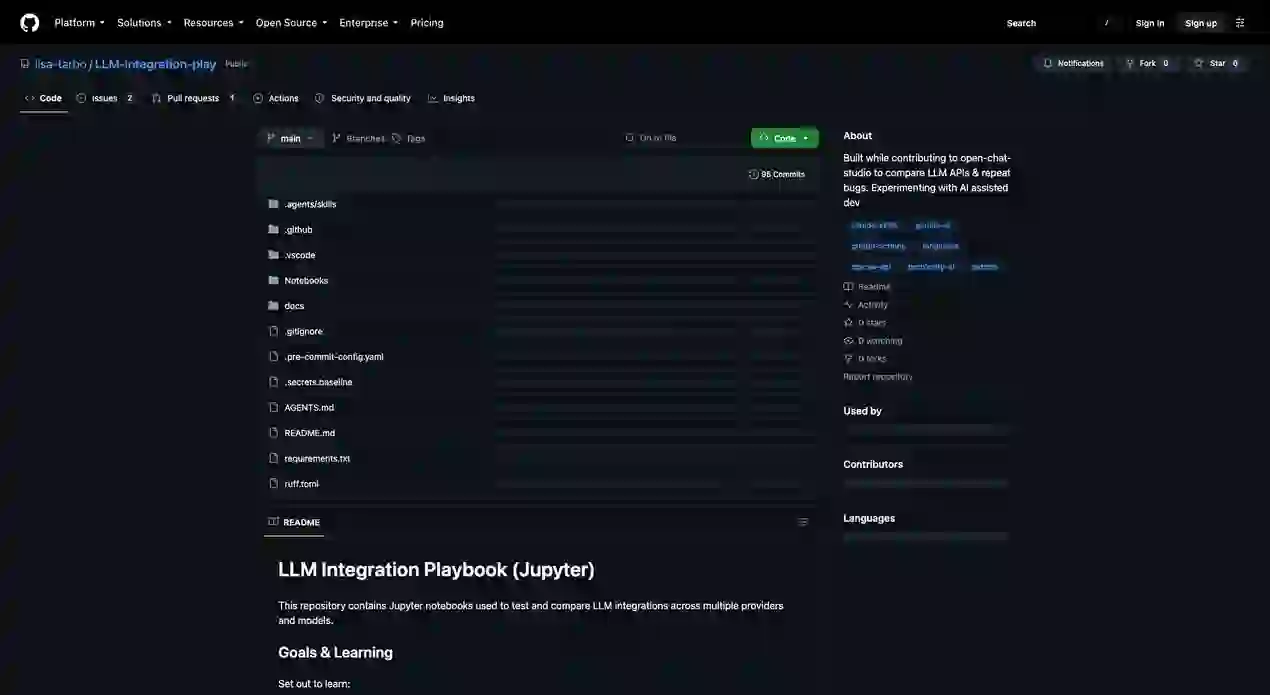Click the file icon beside README.md

tap(273, 433)
